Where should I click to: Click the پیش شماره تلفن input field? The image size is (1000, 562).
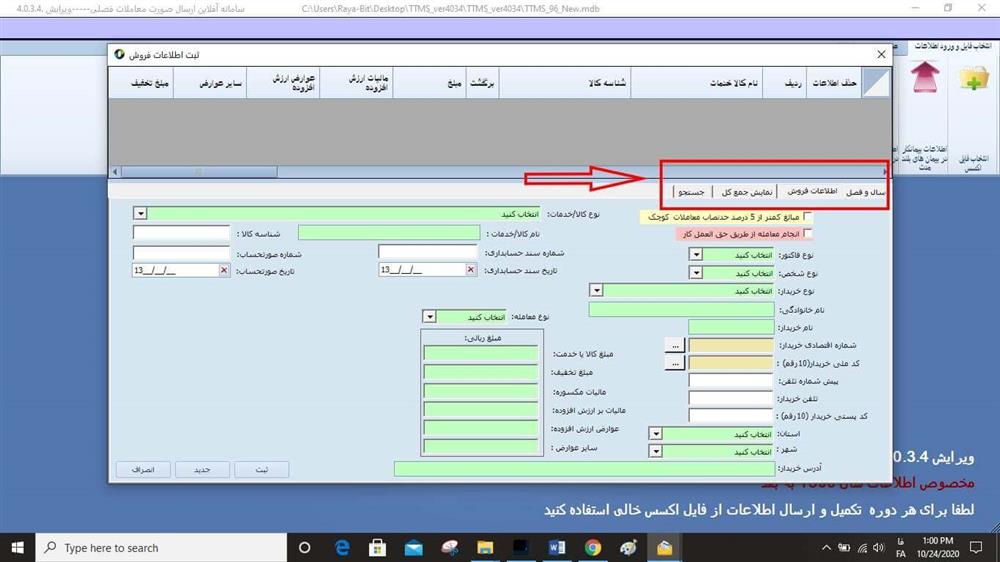pyautogui.click(x=731, y=381)
